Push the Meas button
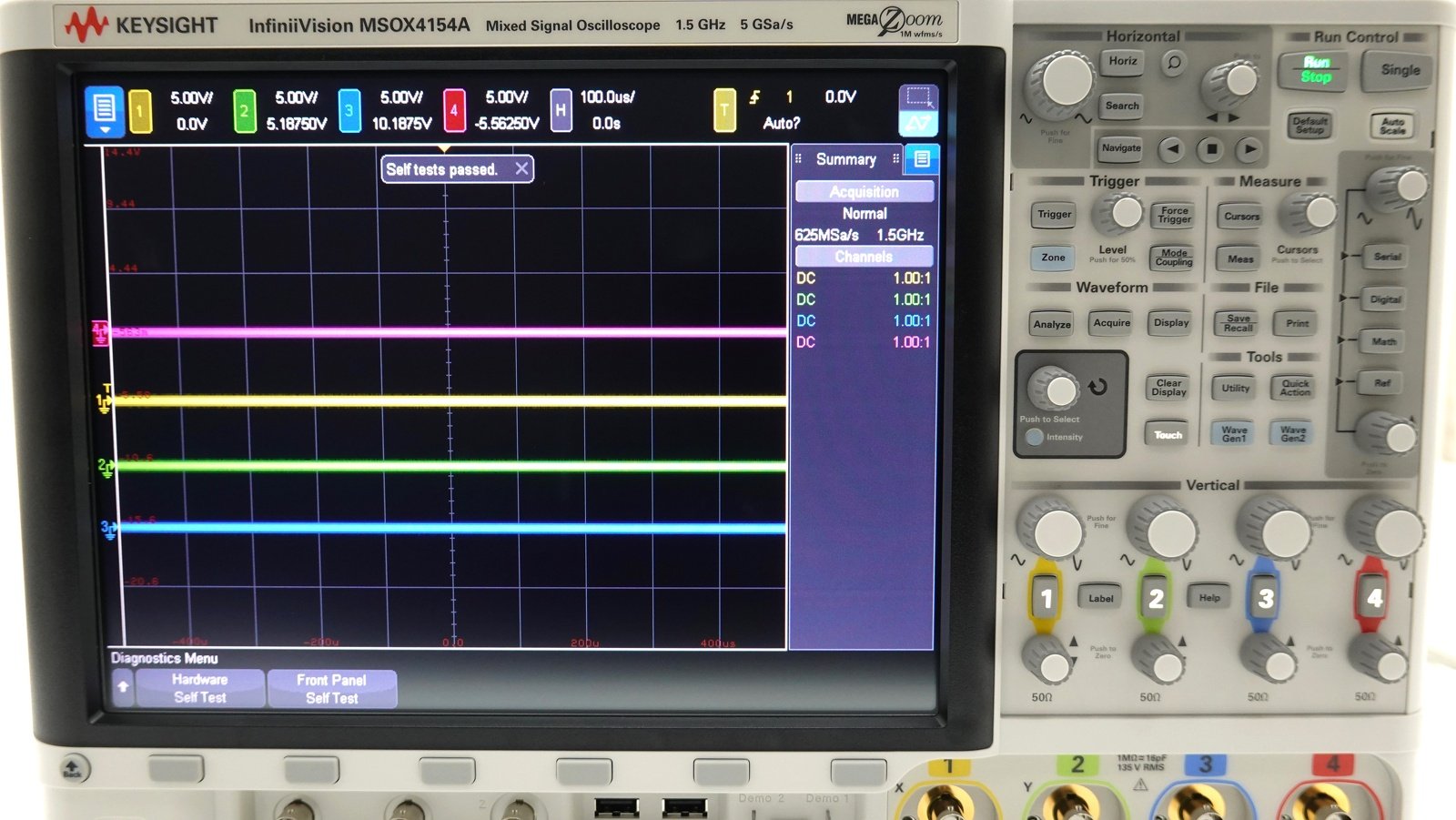Screen dimensions: 1456x820 [1240, 259]
